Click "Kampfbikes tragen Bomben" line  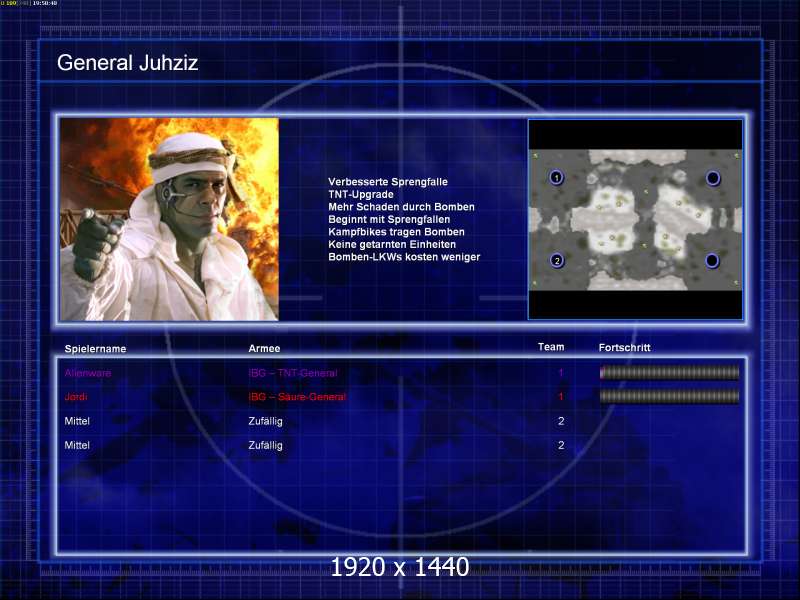[396, 232]
